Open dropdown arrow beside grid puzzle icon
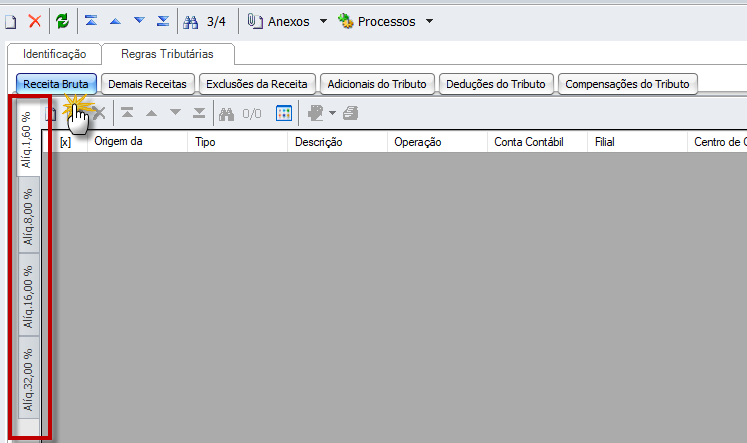Screen dimensions: 747x443 click(x=333, y=113)
